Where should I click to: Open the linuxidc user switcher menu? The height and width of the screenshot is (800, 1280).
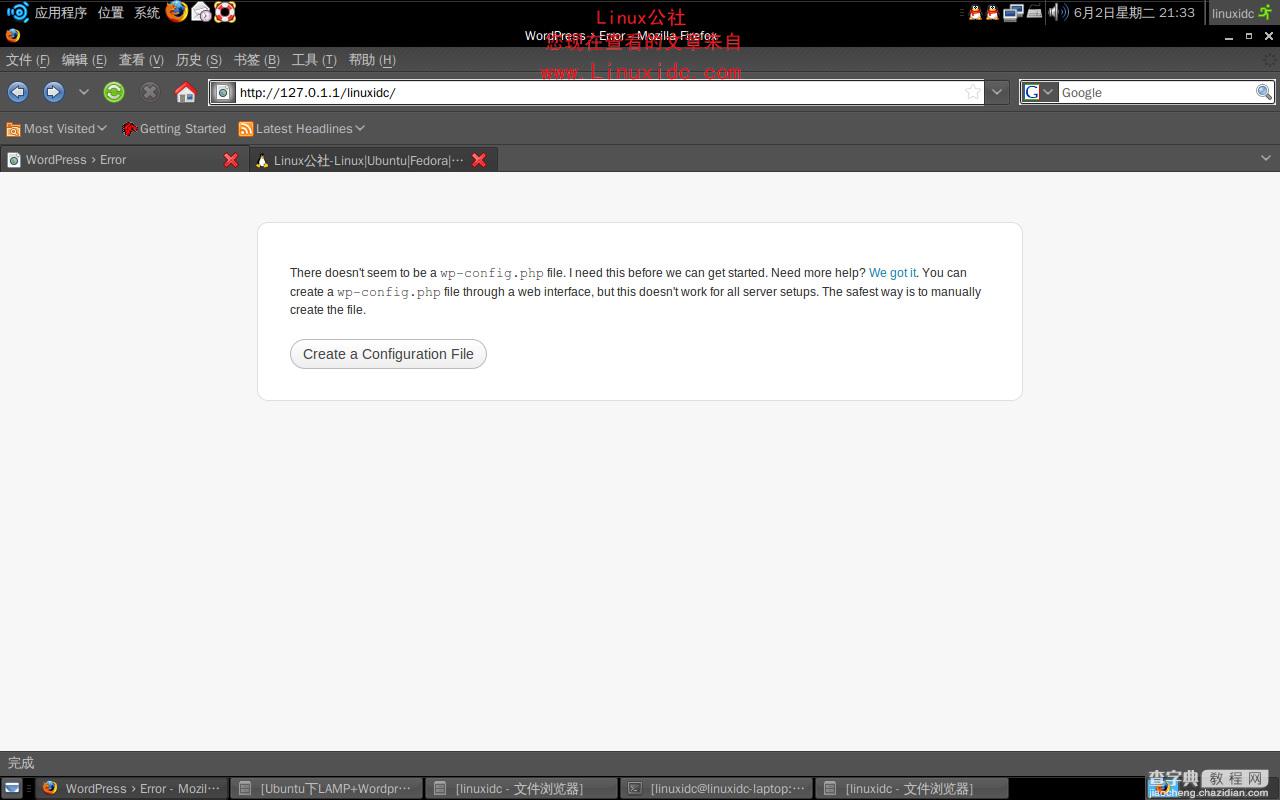pyautogui.click(x=1242, y=13)
